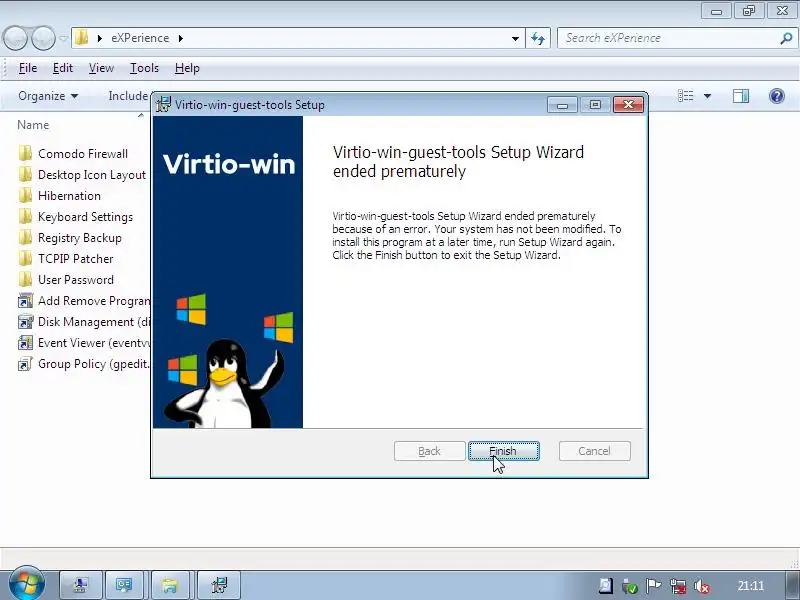
Task: Open the Edit menu in Explorer
Action: [62, 68]
